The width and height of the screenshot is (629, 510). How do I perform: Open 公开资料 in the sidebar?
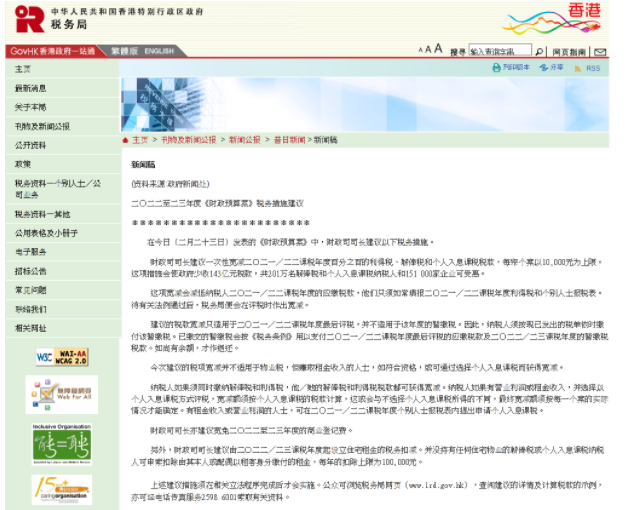[x=63, y=145]
